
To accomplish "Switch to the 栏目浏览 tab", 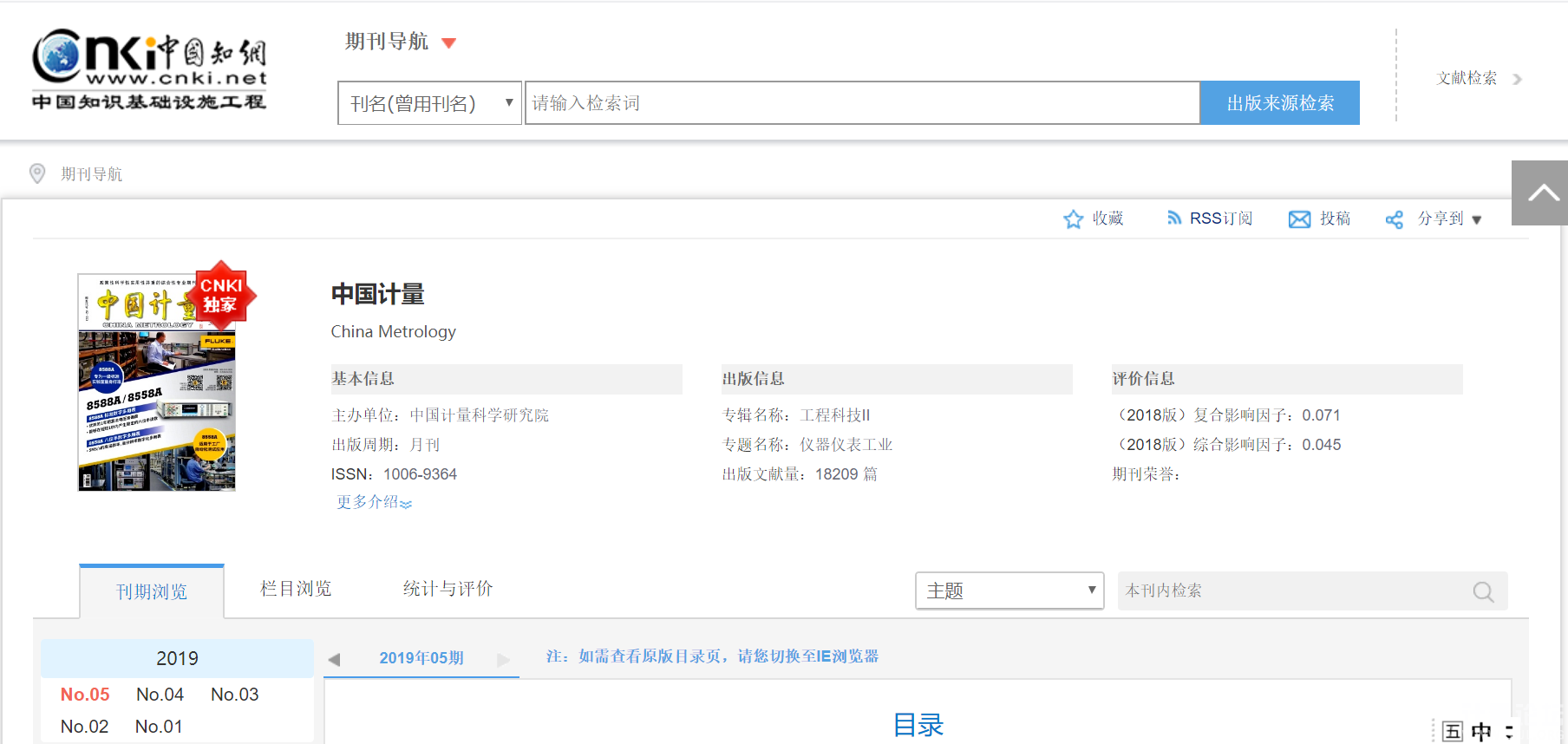I will [x=296, y=589].
